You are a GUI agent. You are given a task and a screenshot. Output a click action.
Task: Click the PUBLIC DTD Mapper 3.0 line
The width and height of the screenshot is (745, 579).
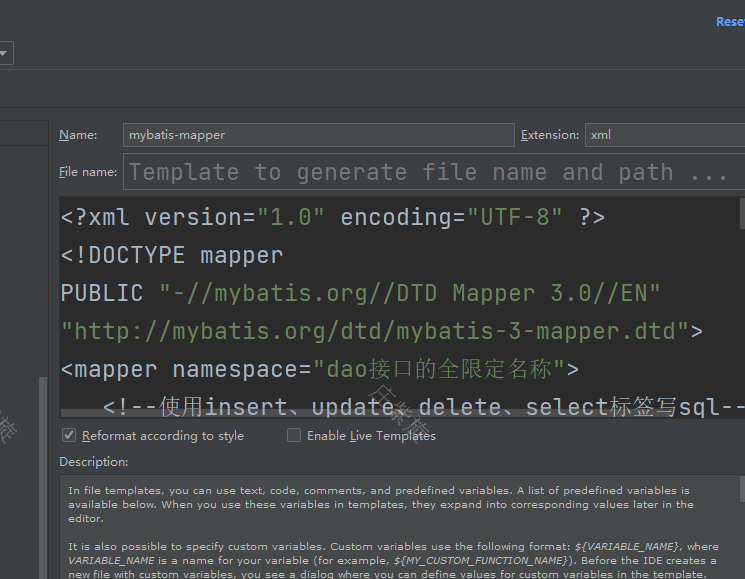(360, 293)
